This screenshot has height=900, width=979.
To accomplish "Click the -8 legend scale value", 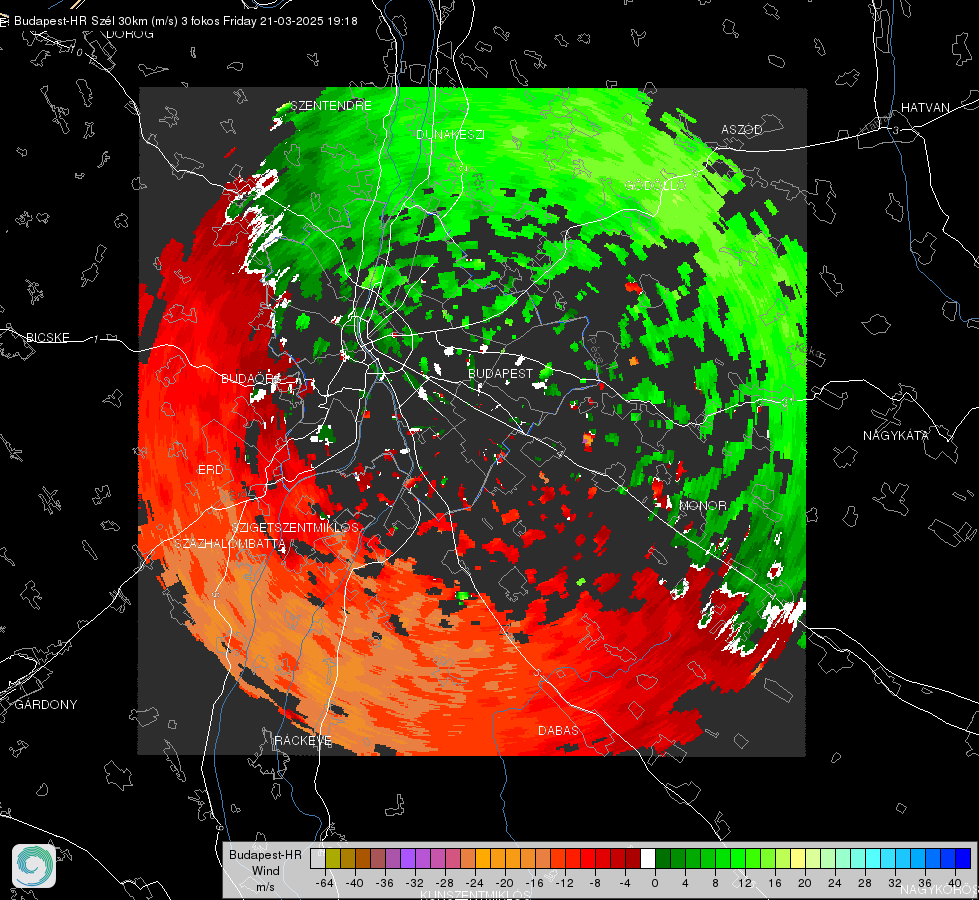I will 595,883.
